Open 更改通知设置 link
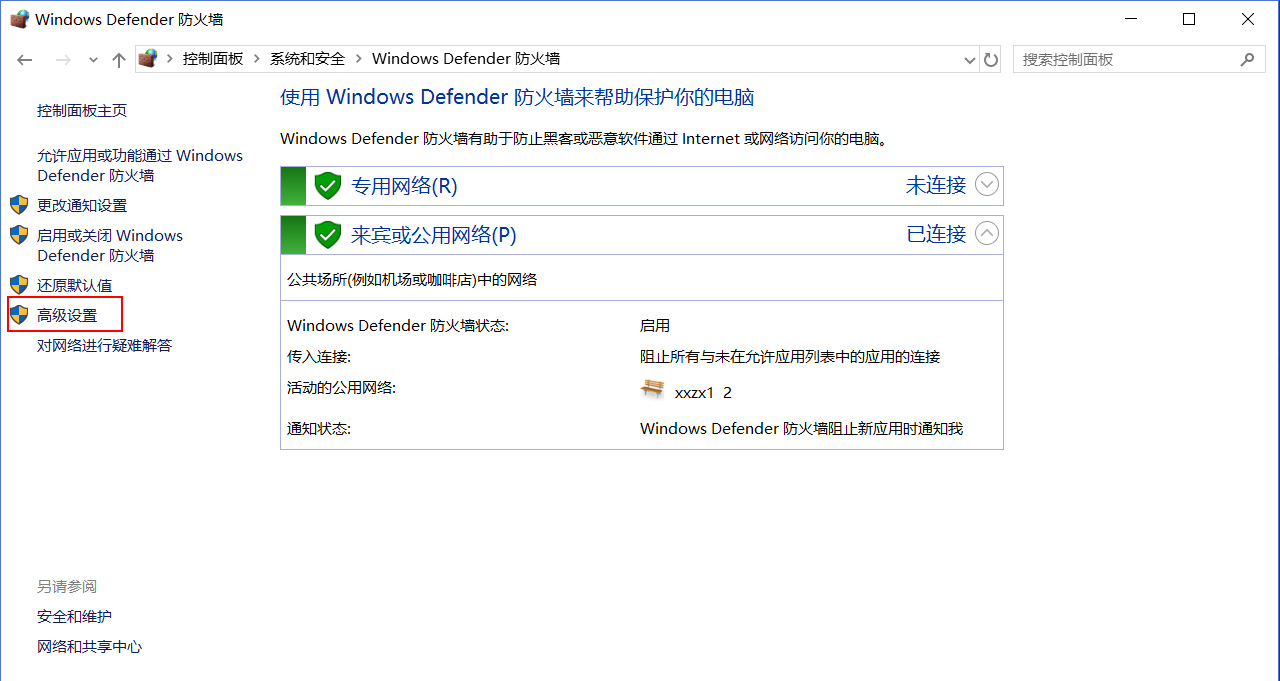Screen dimensions: 1280x681 [82, 205]
